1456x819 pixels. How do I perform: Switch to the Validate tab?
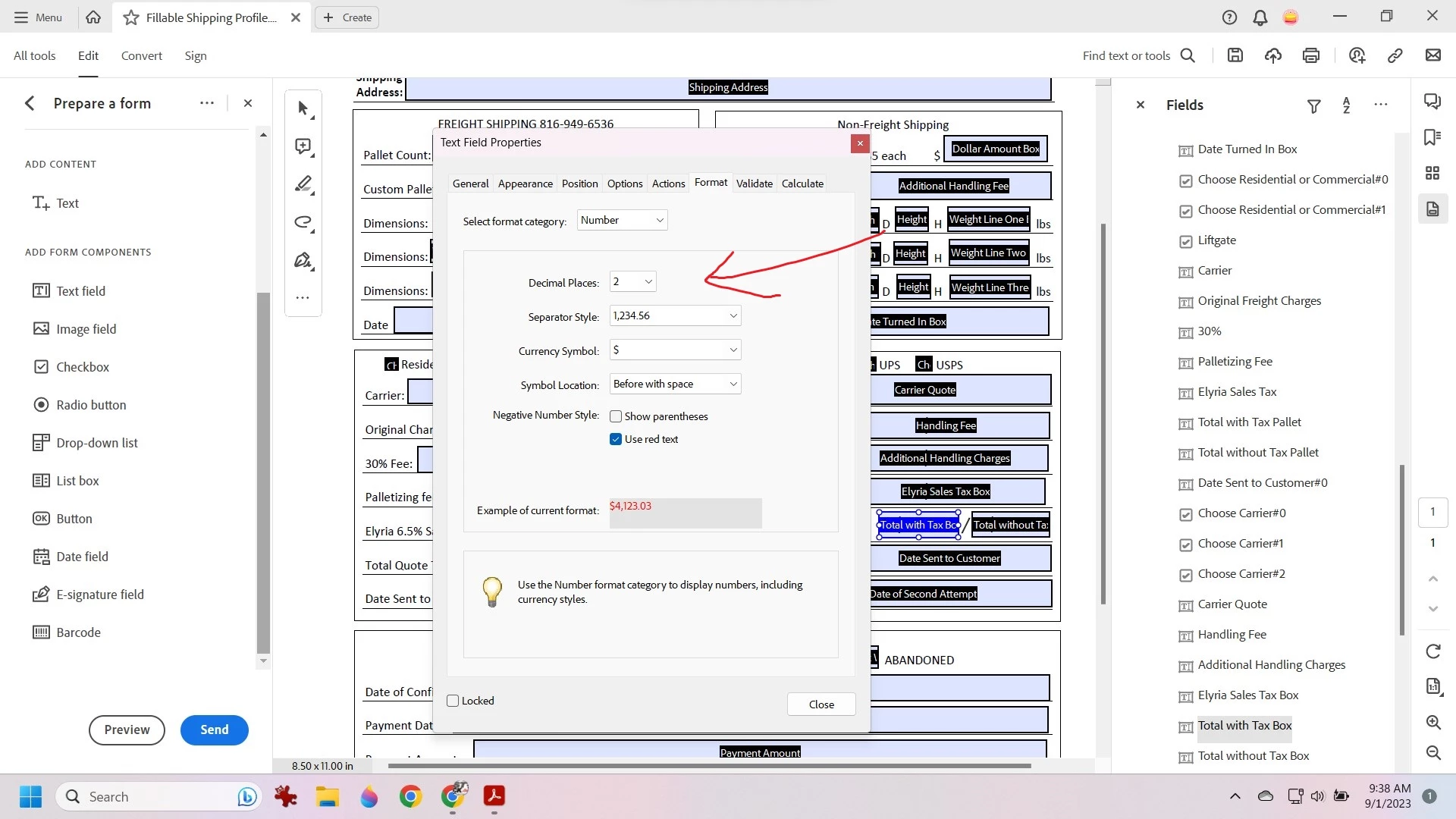[754, 184]
